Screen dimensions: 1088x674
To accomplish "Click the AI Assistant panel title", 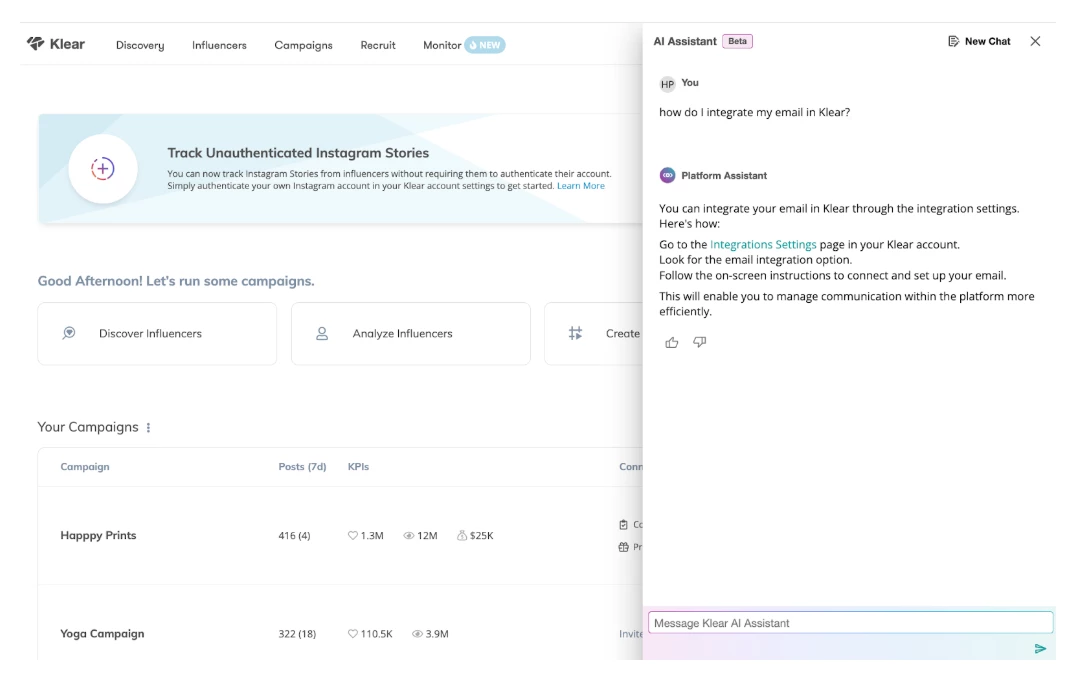I will (685, 42).
